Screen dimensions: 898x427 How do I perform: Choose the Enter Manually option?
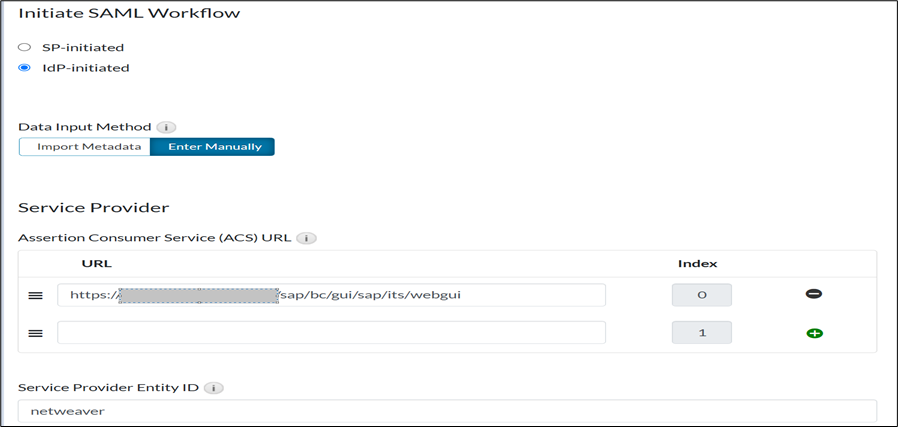pyautogui.click(x=212, y=147)
